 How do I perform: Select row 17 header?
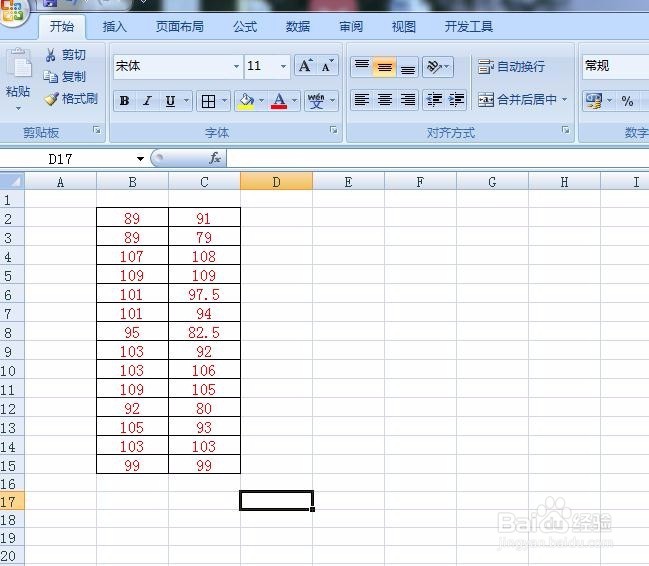tap(12, 502)
